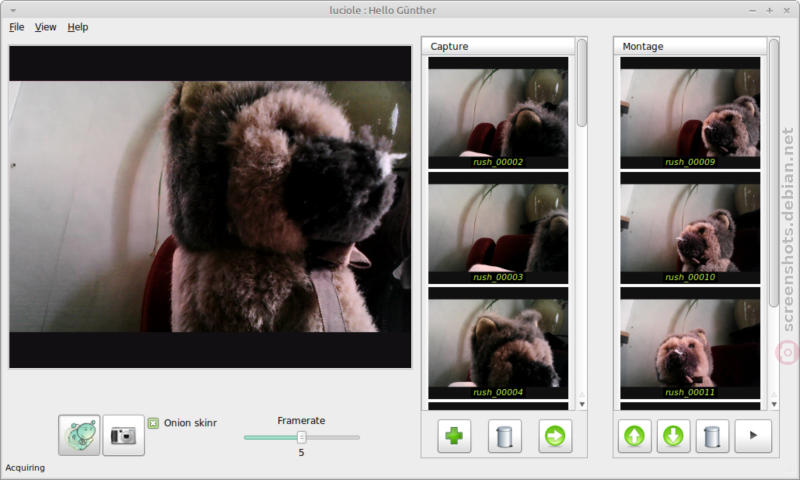Move selected montage frame down
800x480 pixels.
(x=673, y=436)
